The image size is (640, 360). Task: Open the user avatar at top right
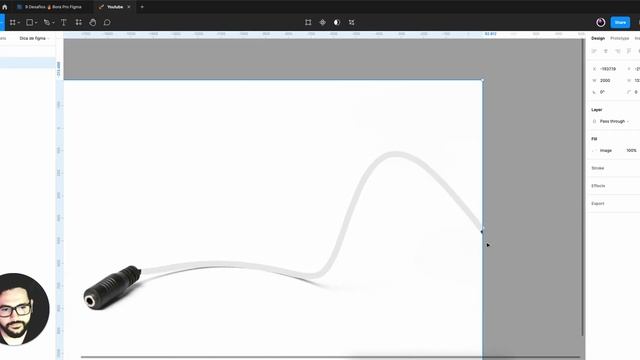pyautogui.click(x=600, y=22)
